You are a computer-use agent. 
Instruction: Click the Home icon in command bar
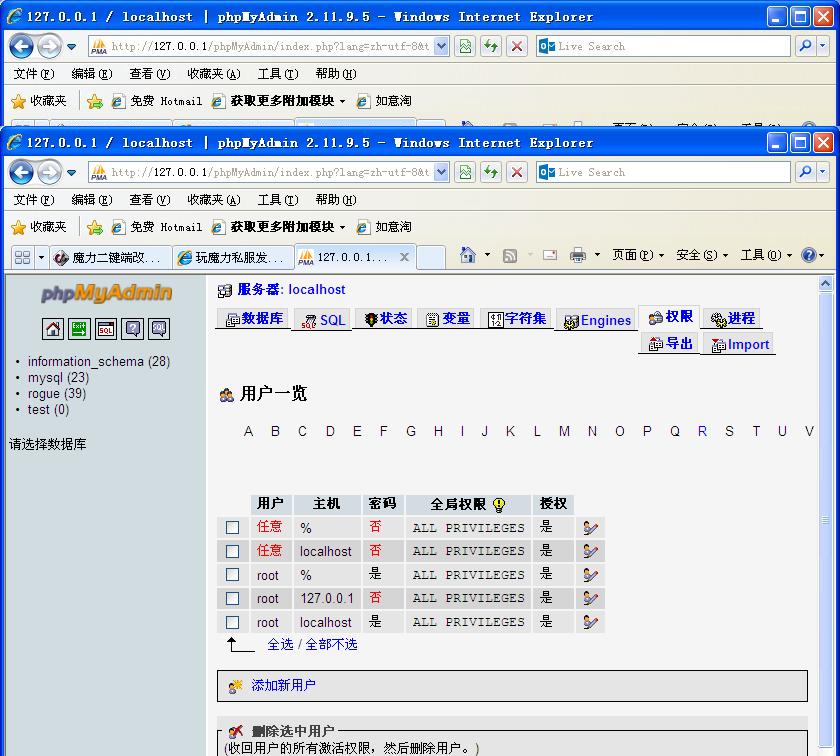[x=468, y=255]
